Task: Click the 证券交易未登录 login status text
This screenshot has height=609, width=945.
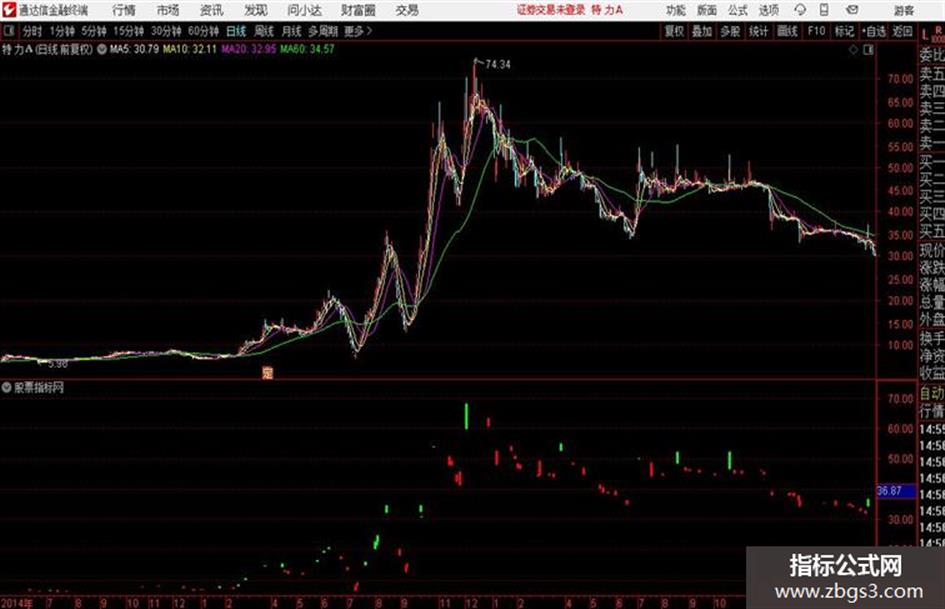Action: pos(551,10)
